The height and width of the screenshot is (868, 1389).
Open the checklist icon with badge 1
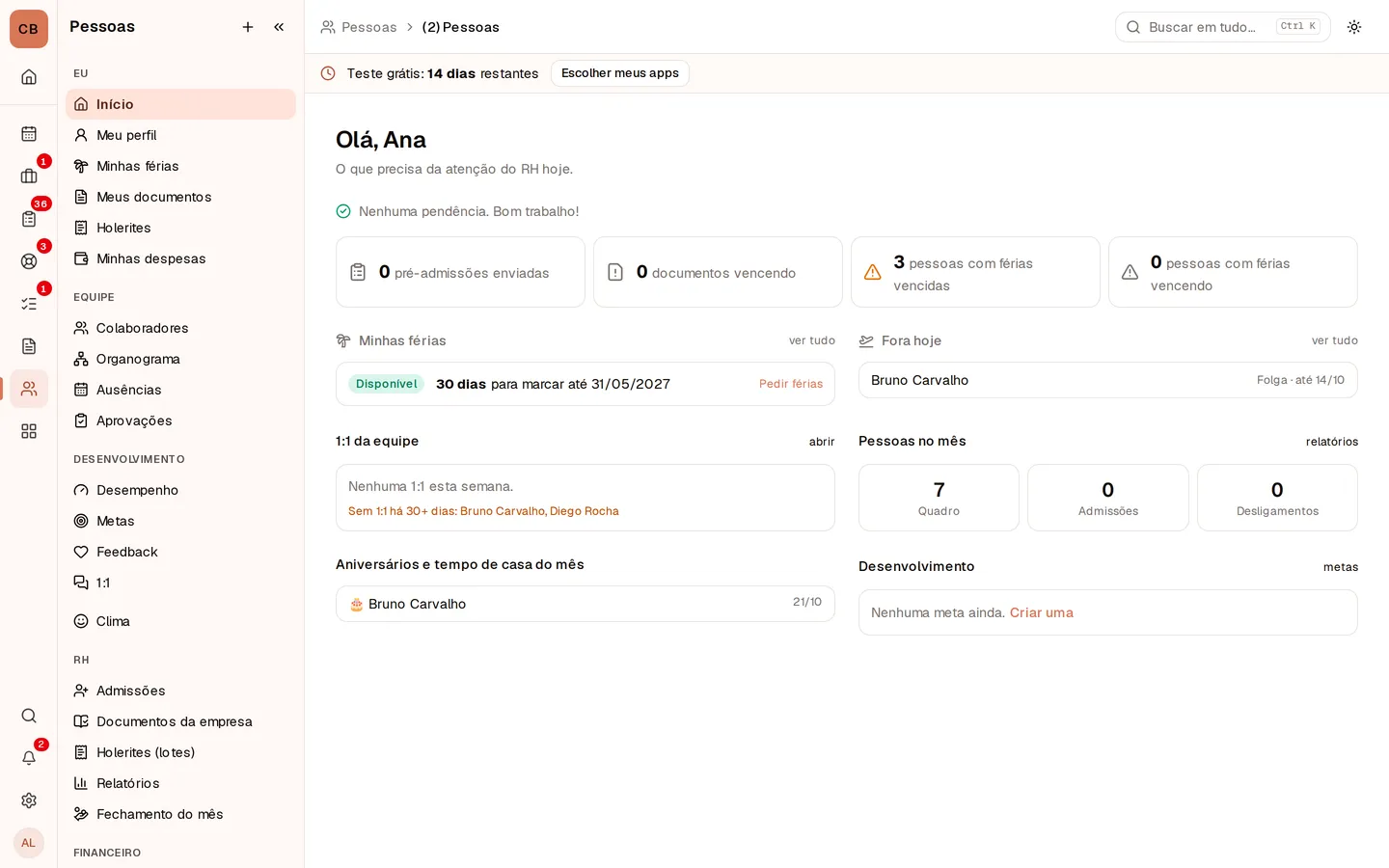tap(29, 304)
